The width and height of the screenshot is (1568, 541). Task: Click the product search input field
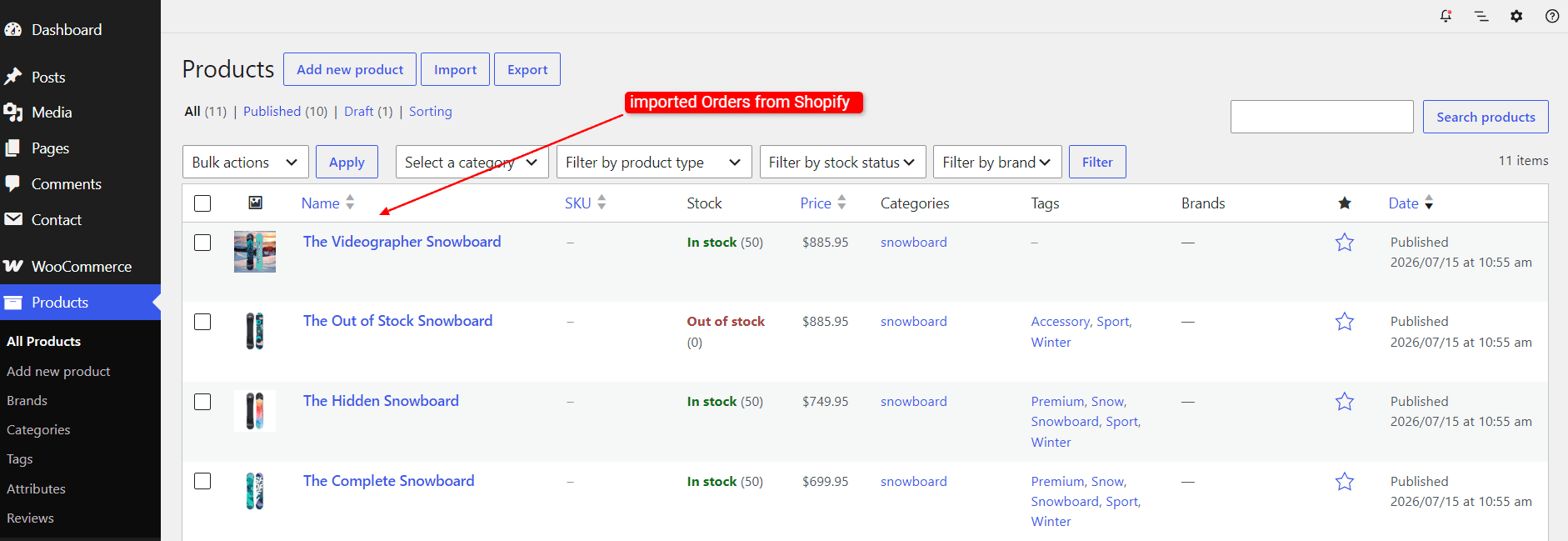1321,117
